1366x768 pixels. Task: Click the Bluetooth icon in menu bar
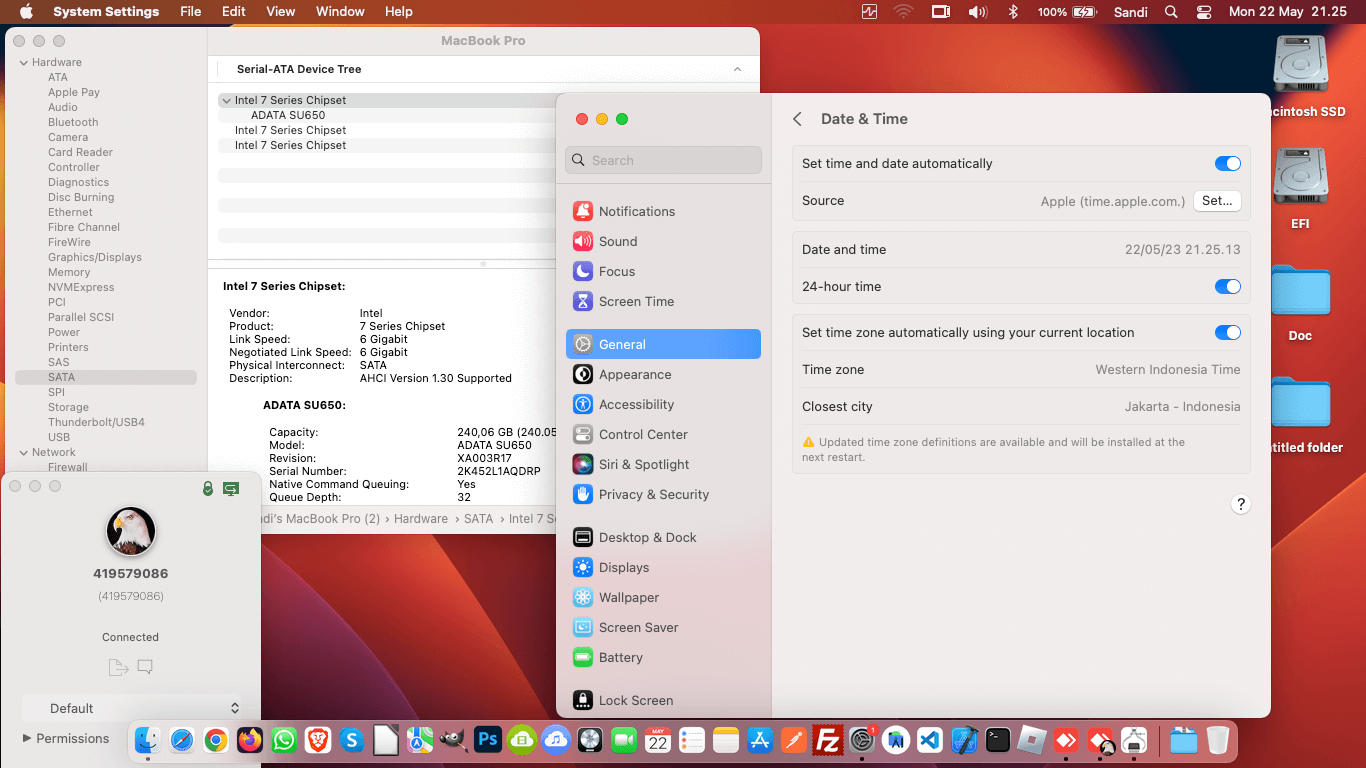(1012, 12)
